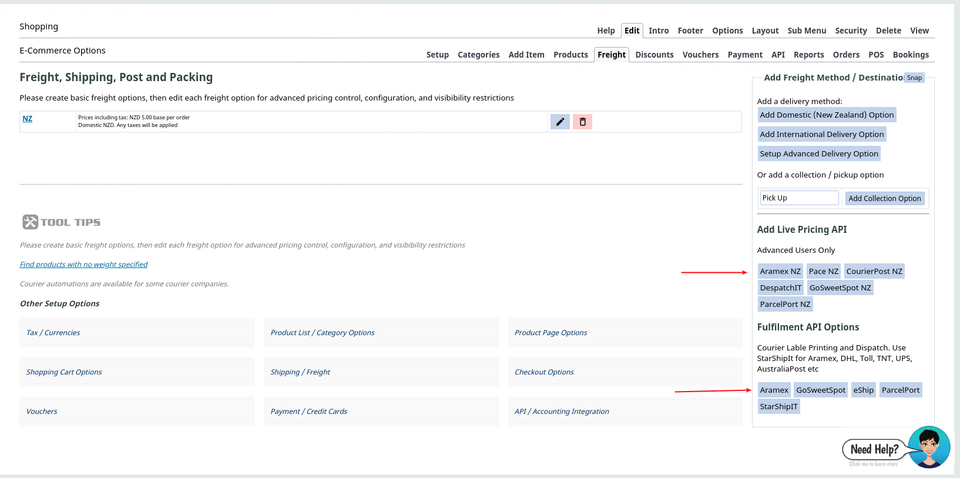Open the Security menu item
Screen dimensions: 960x478
[851, 31]
